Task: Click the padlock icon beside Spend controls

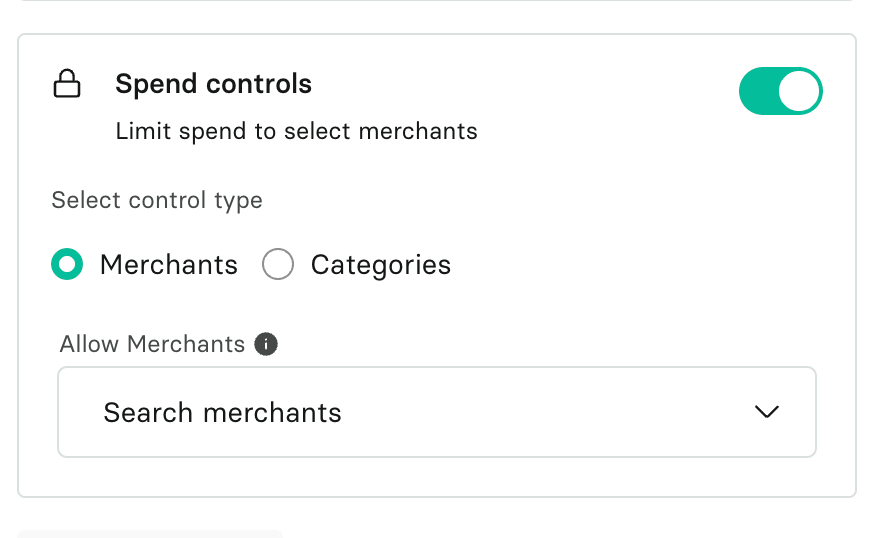Action: [x=67, y=85]
